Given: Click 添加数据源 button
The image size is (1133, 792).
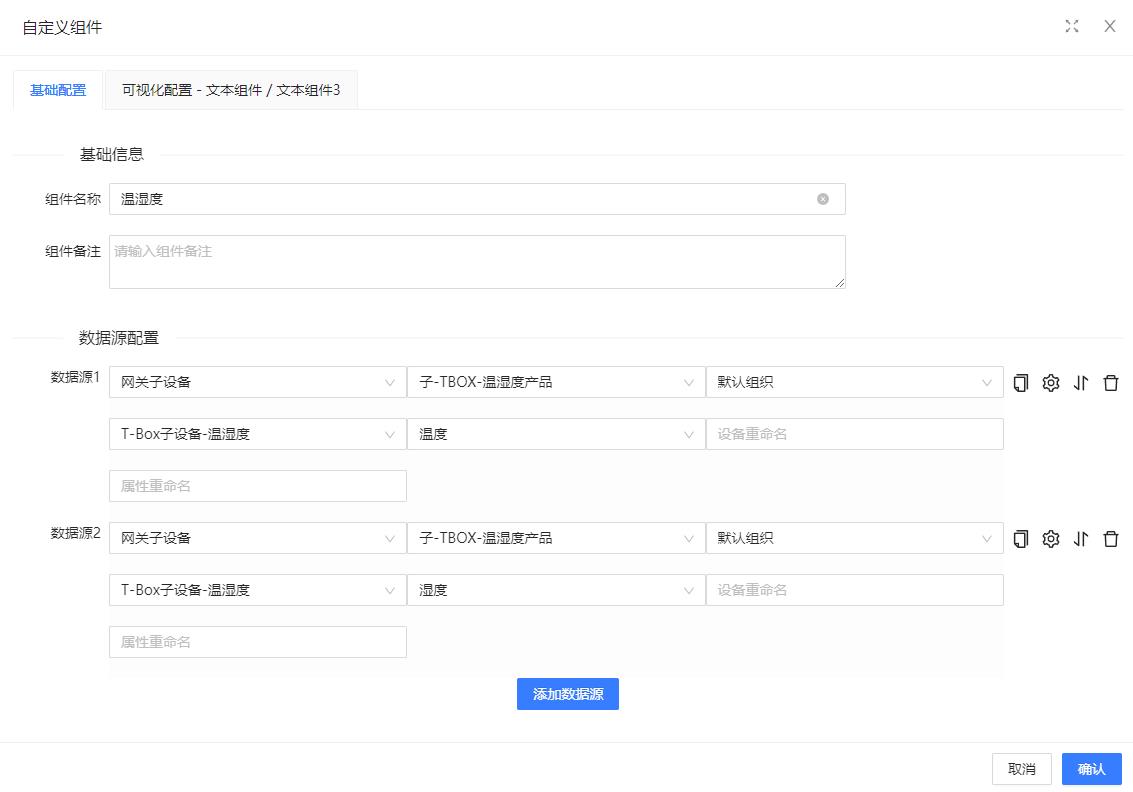Looking at the screenshot, I should pyautogui.click(x=567, y=694).
